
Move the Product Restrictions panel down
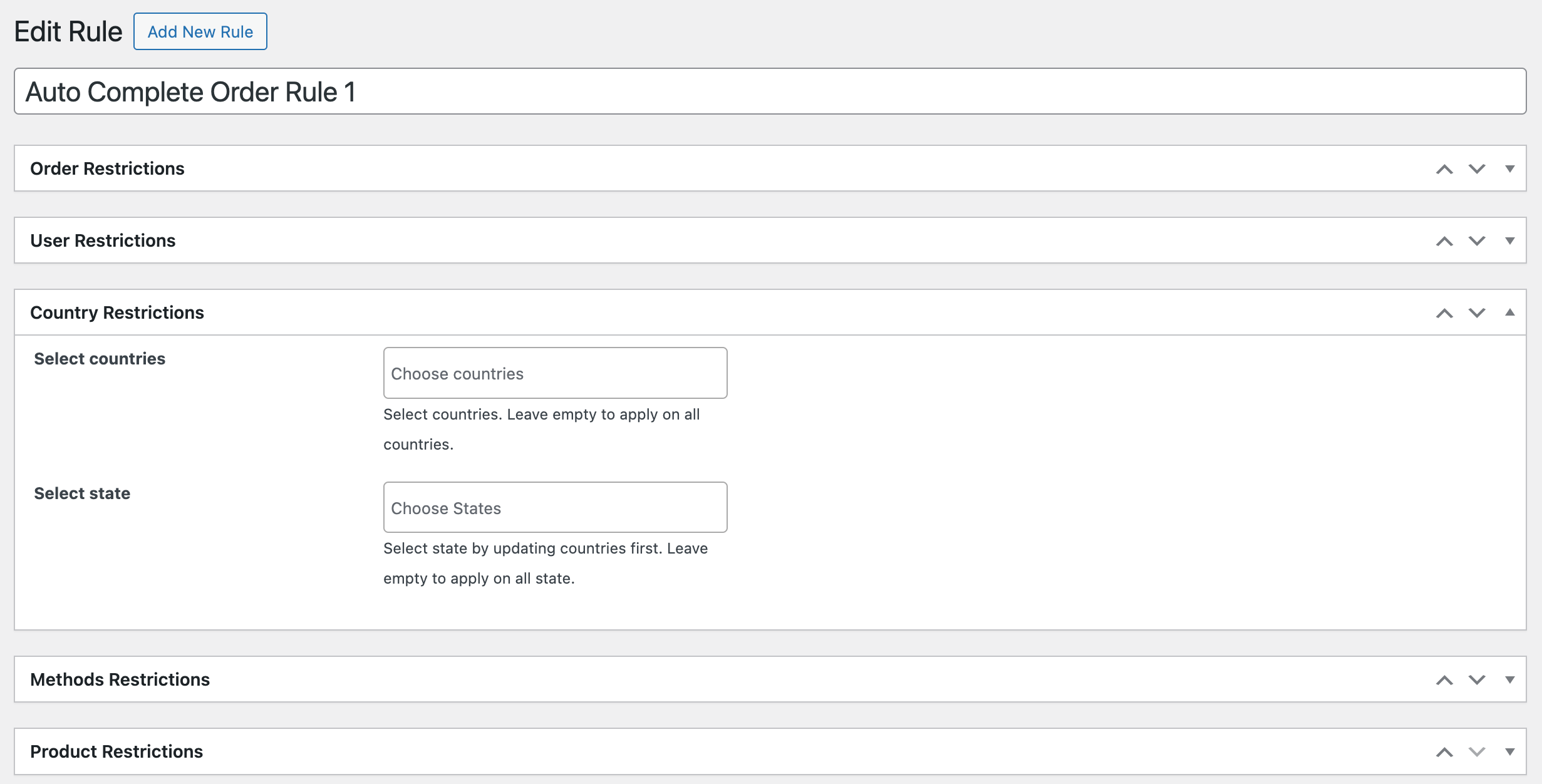pyautogui.click(x=1476, y=751)
